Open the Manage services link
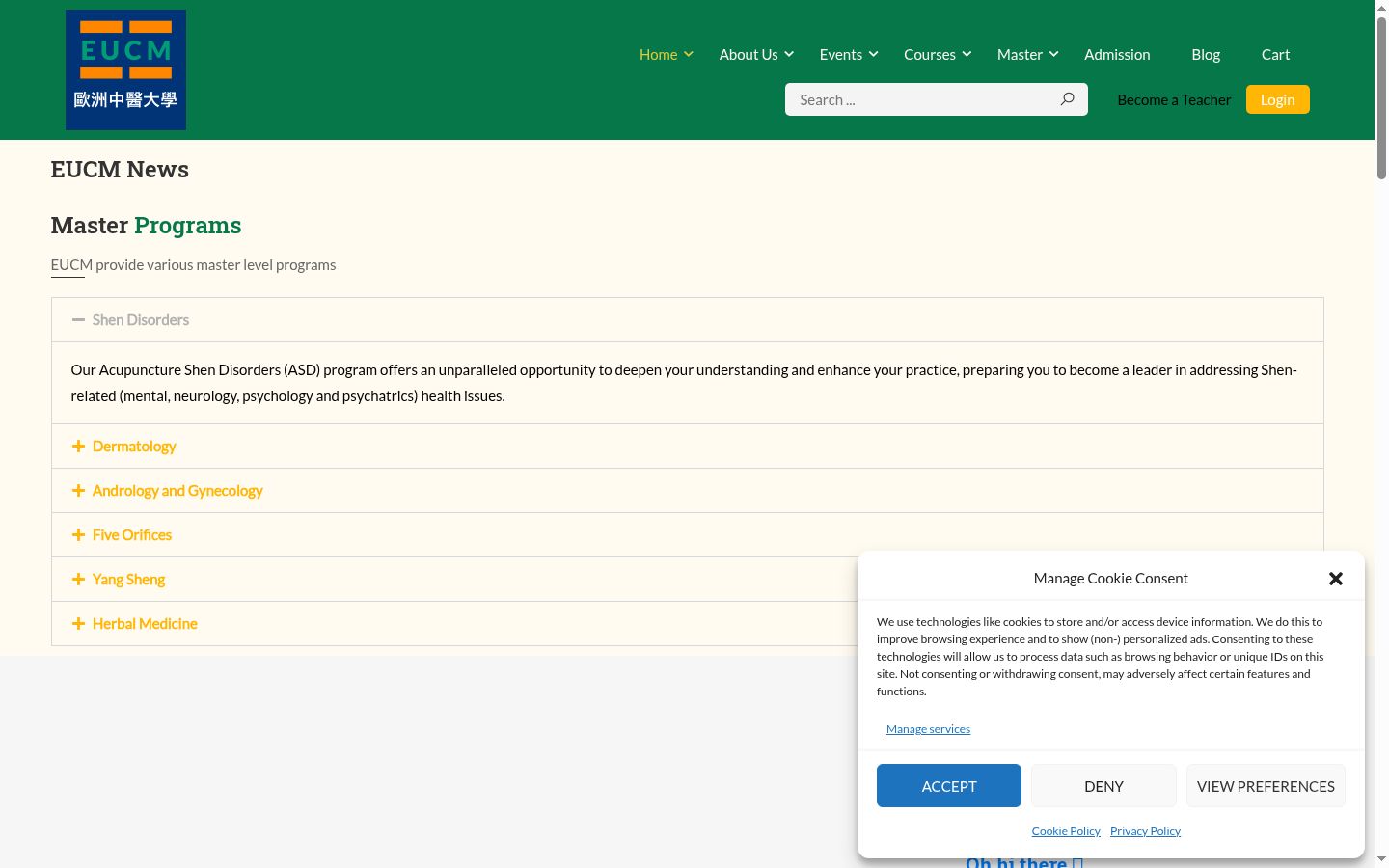The height and width of the screenshot is (868, 1389). click(928, 729)
